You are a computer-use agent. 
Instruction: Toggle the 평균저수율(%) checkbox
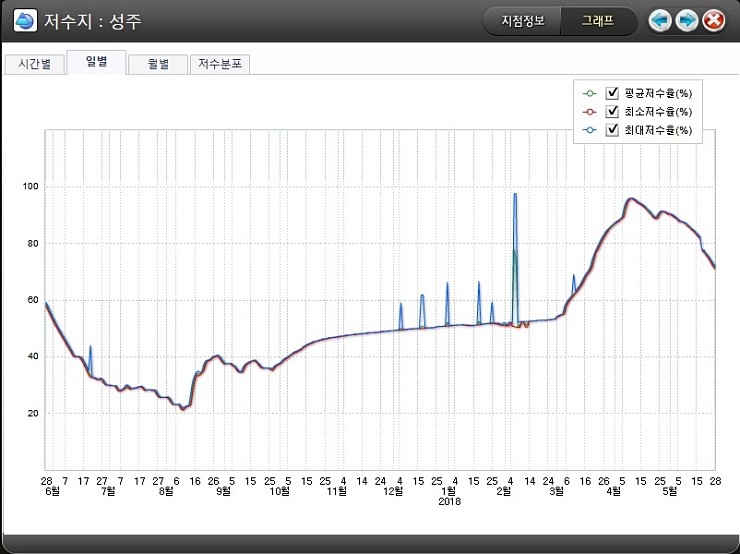[612, 93]
